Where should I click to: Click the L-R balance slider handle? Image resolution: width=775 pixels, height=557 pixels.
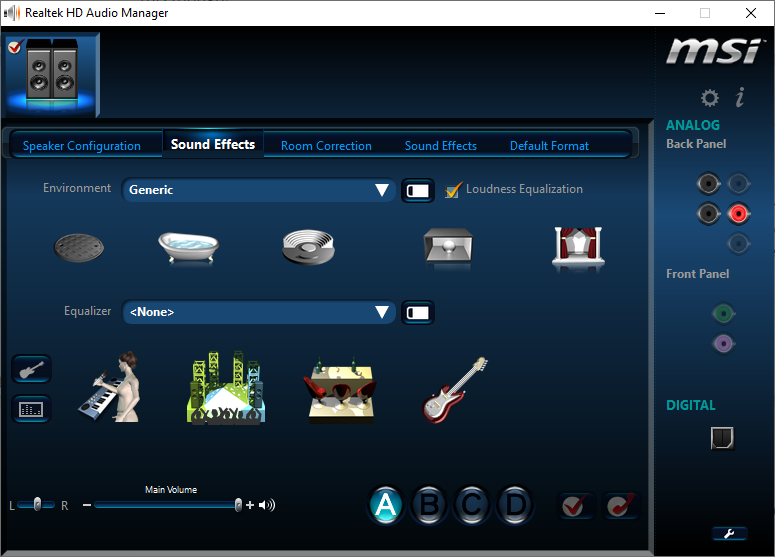[x=37, y=505]
